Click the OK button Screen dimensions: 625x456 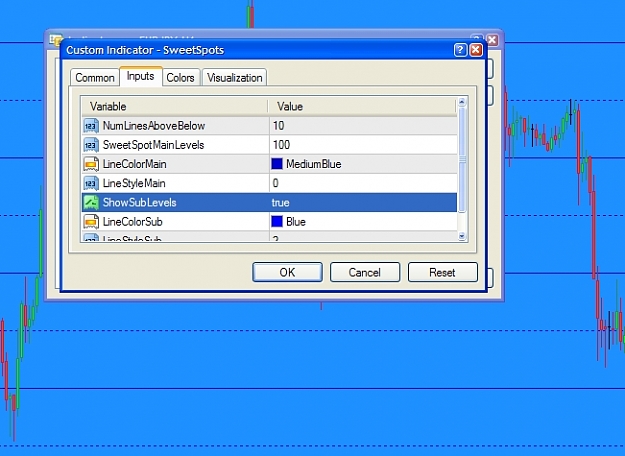[287, 272]
